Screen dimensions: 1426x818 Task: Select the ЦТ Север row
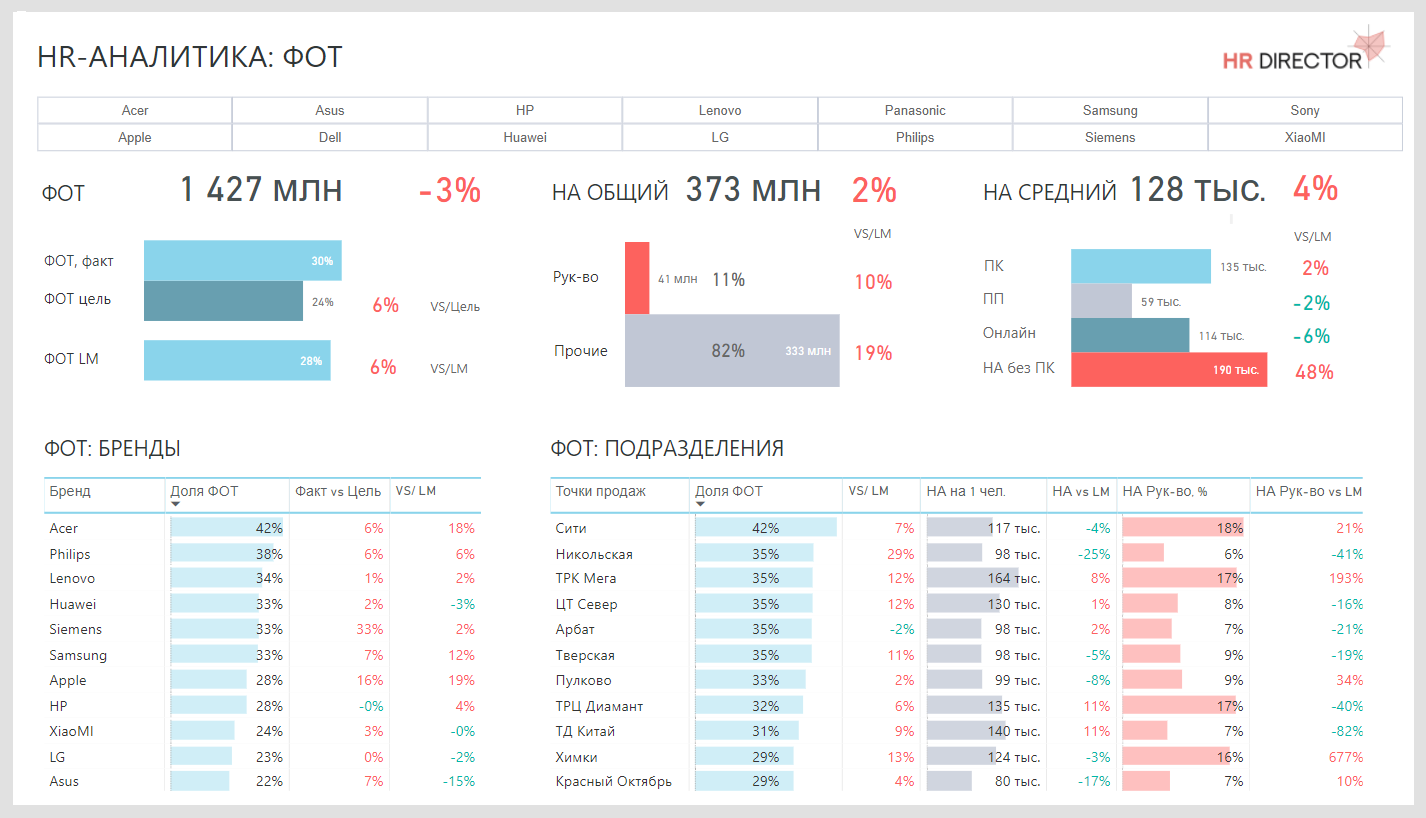point(957,604)
